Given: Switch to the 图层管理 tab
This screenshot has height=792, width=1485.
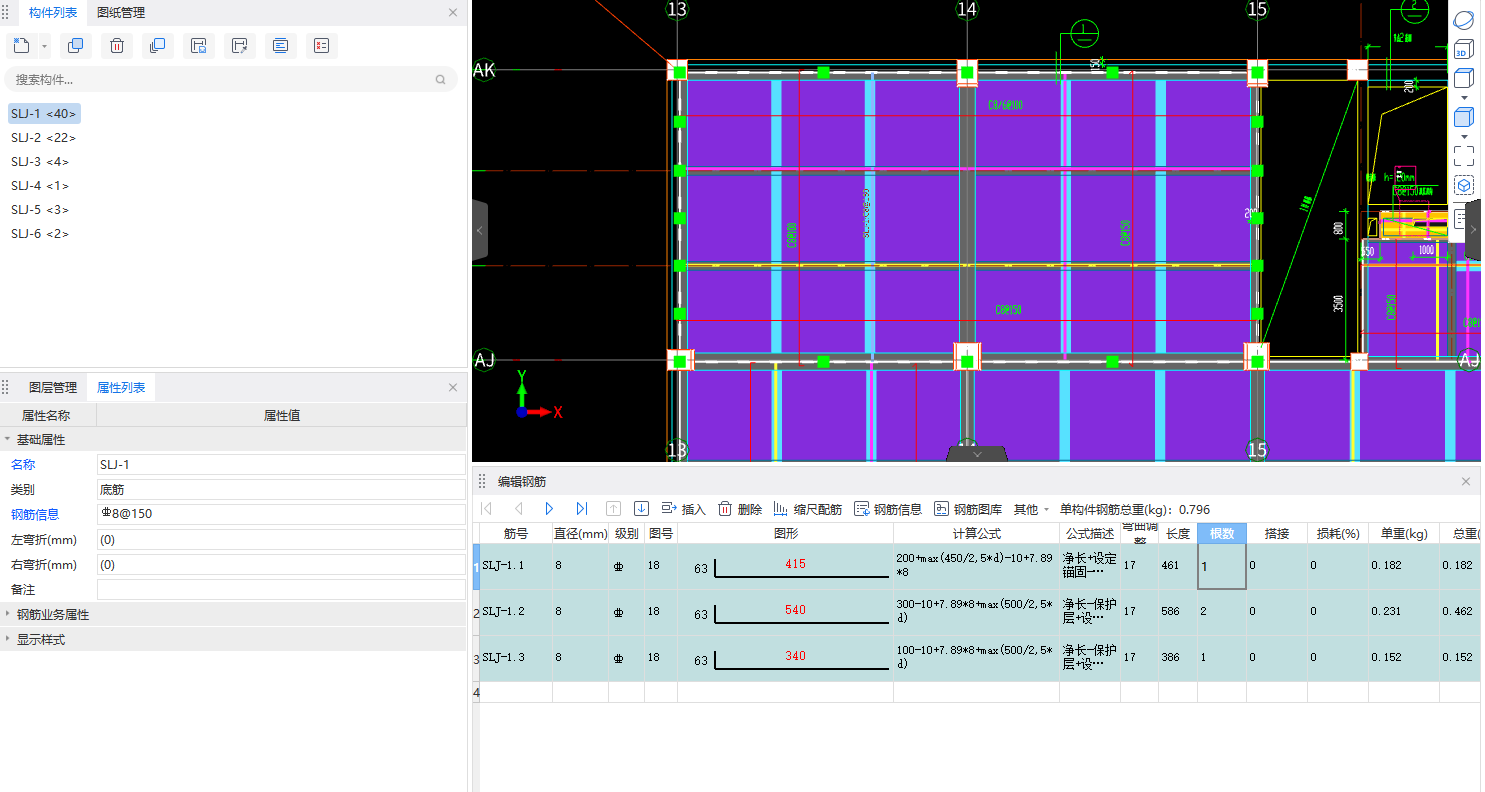Looking at the screenshot, I should click(x=53, y=388).
